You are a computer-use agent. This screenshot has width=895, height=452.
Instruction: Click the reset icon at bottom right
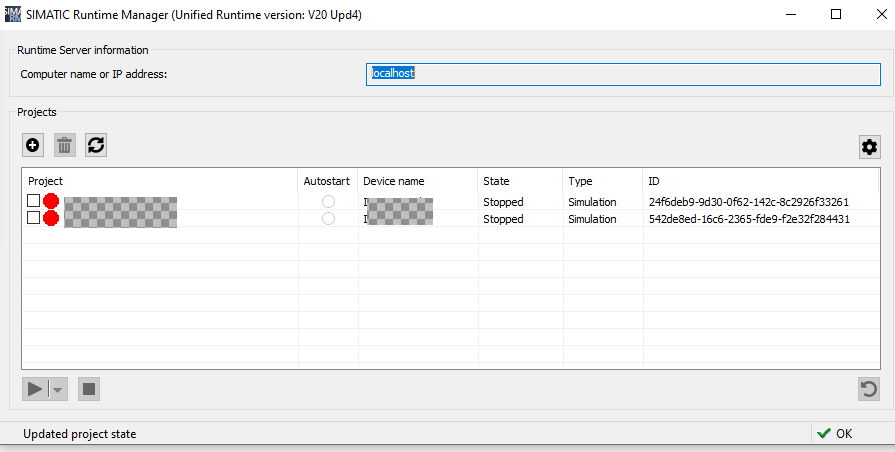869,389
